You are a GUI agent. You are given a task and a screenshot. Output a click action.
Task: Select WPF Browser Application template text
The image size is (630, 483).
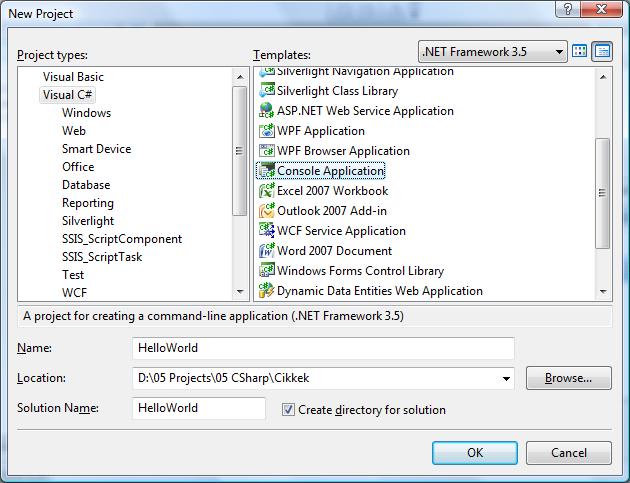(343, 151)
